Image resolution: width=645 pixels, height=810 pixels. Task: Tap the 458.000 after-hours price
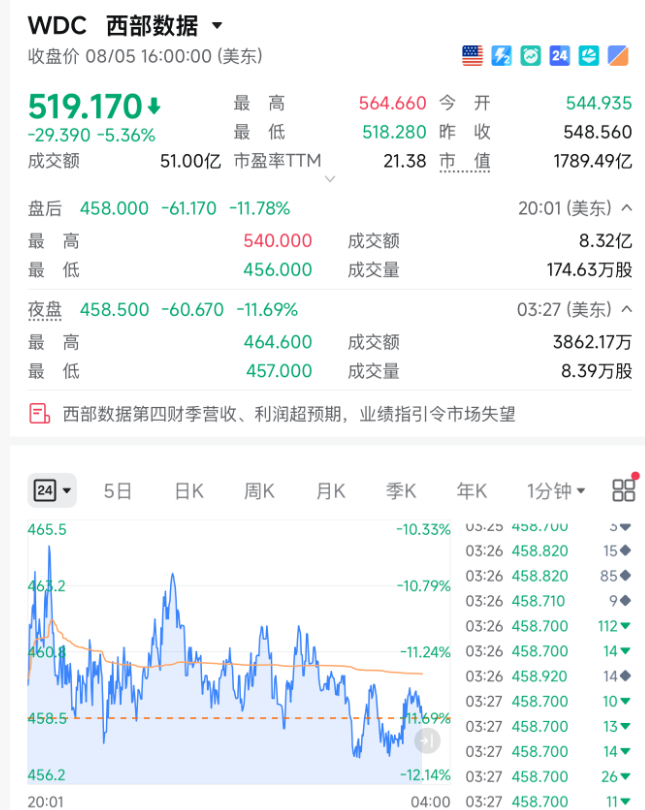pos(114,209)
